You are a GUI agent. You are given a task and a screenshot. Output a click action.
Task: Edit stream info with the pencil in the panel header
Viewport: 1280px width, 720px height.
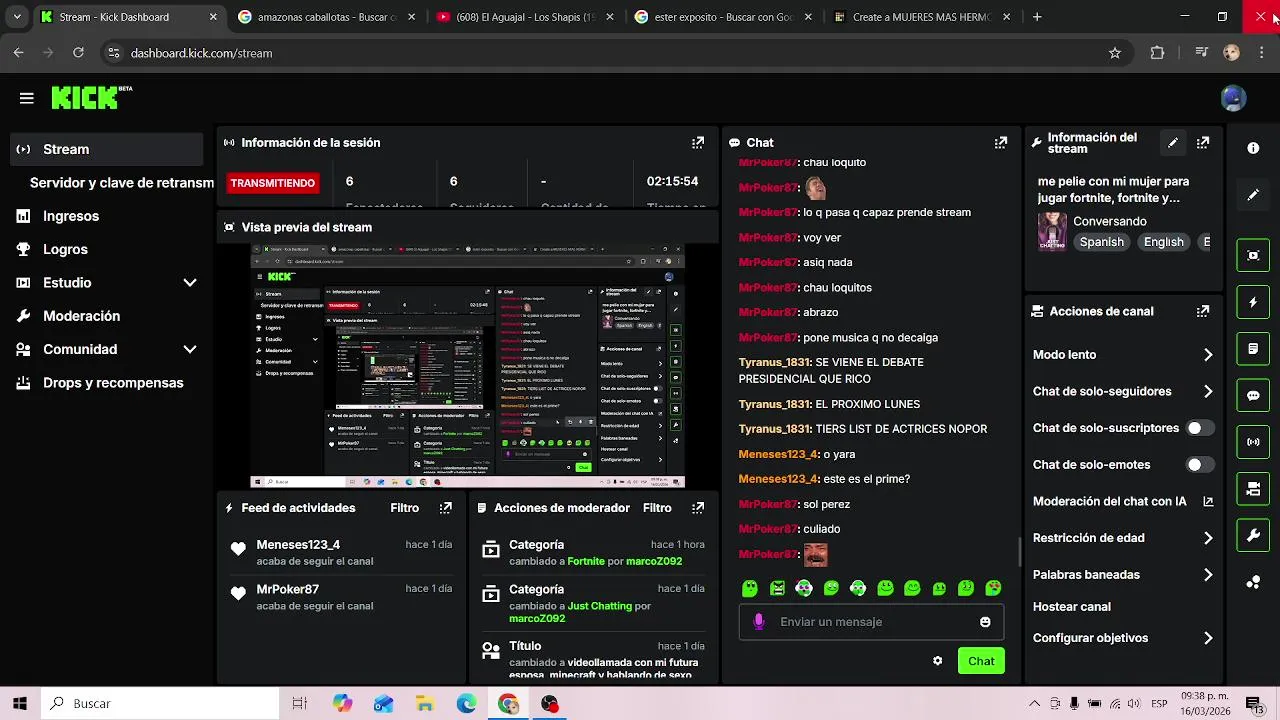click(1173, 143)
